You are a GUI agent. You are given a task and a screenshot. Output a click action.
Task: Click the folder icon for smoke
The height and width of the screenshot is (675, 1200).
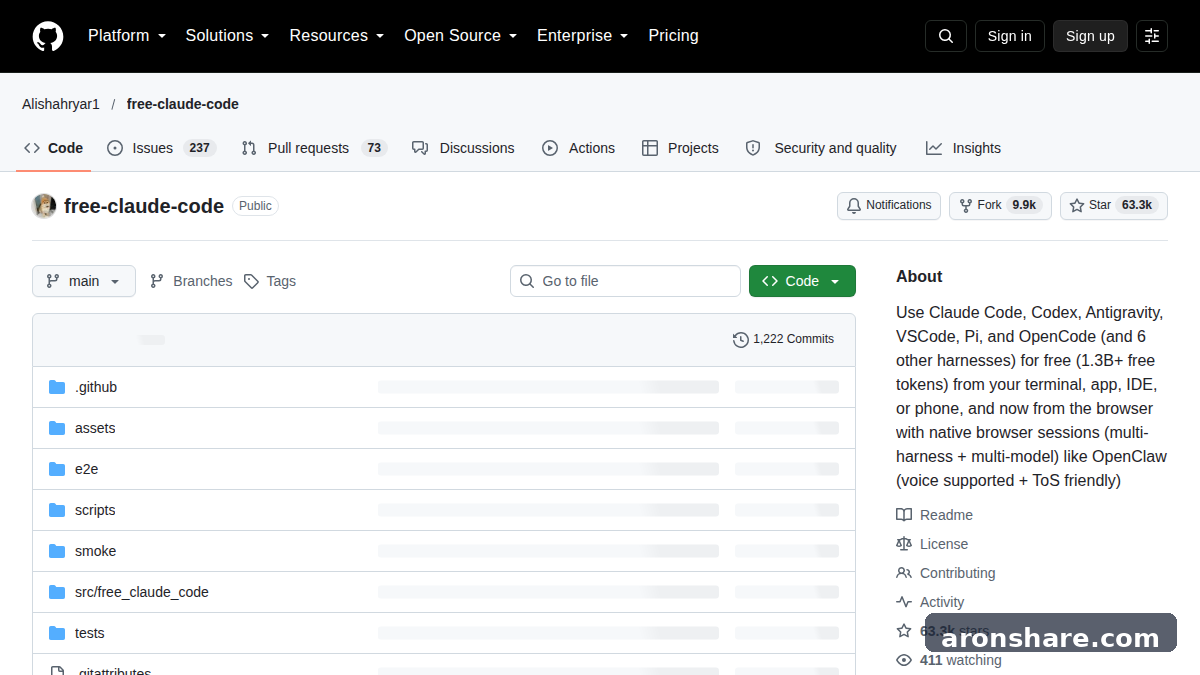click(x=57, y=551)
